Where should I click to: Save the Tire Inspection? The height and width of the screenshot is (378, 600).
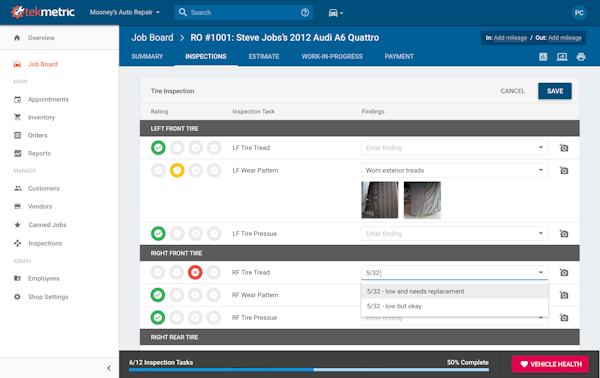click(555, 91)
